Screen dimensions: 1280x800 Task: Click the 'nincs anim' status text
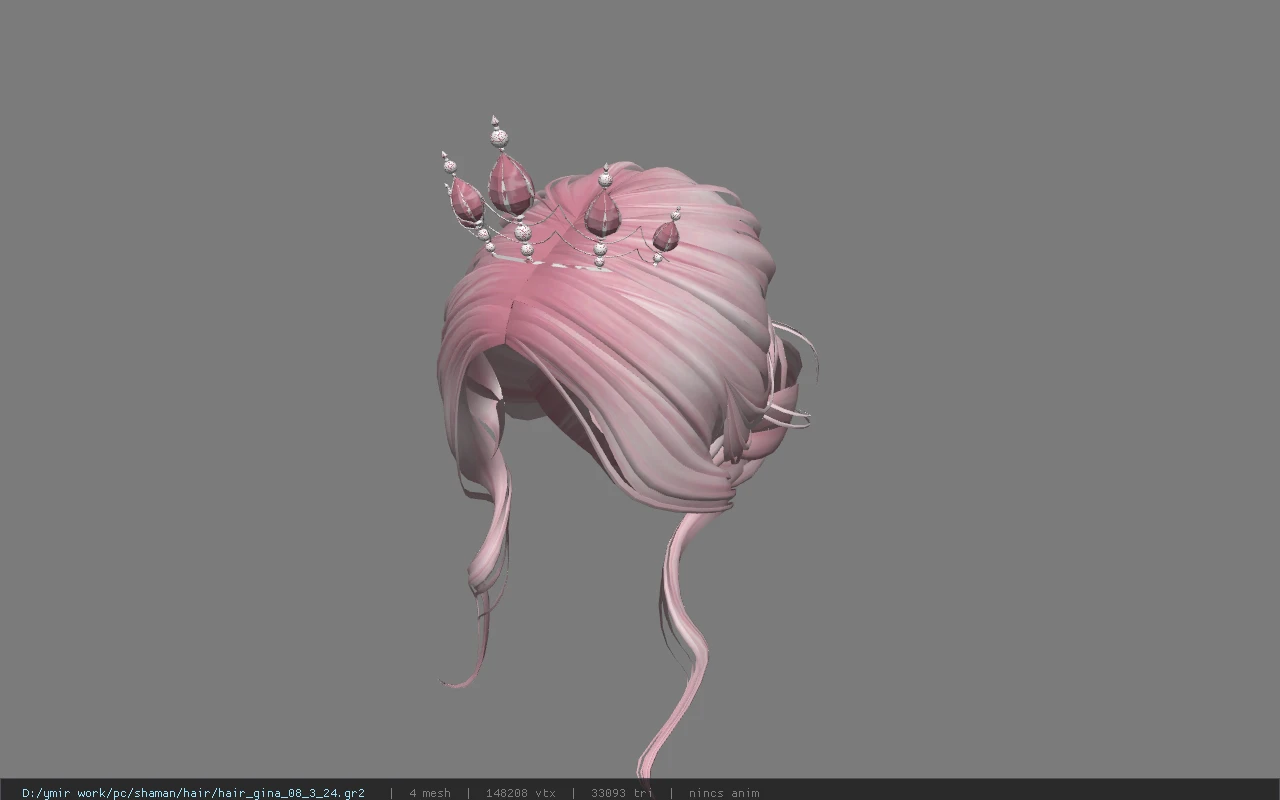click(x=723, y=793)
